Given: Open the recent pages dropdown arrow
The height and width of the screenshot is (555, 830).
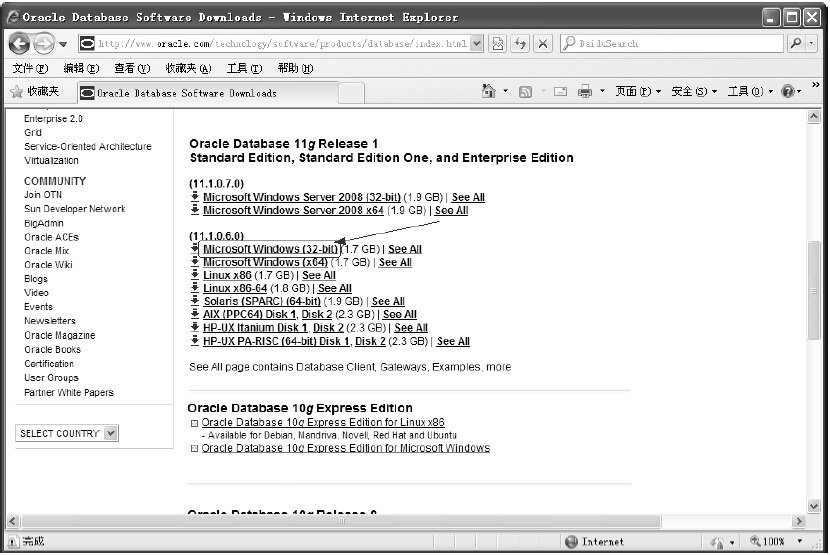Looking at the screenshot, I should pyautogui.click(x=63, y=44).
